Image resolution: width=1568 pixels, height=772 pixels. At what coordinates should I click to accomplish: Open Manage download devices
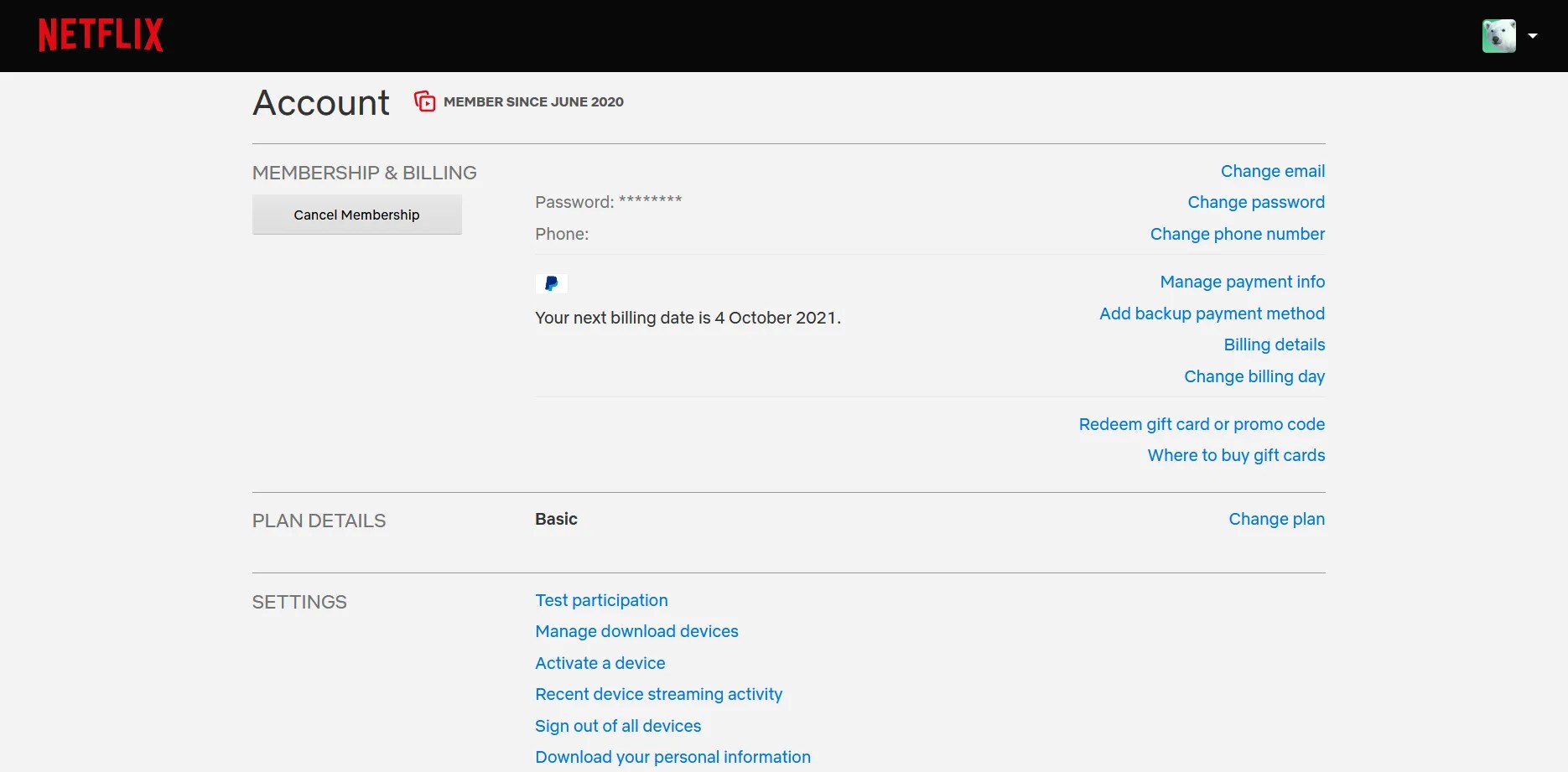point(636,631)
